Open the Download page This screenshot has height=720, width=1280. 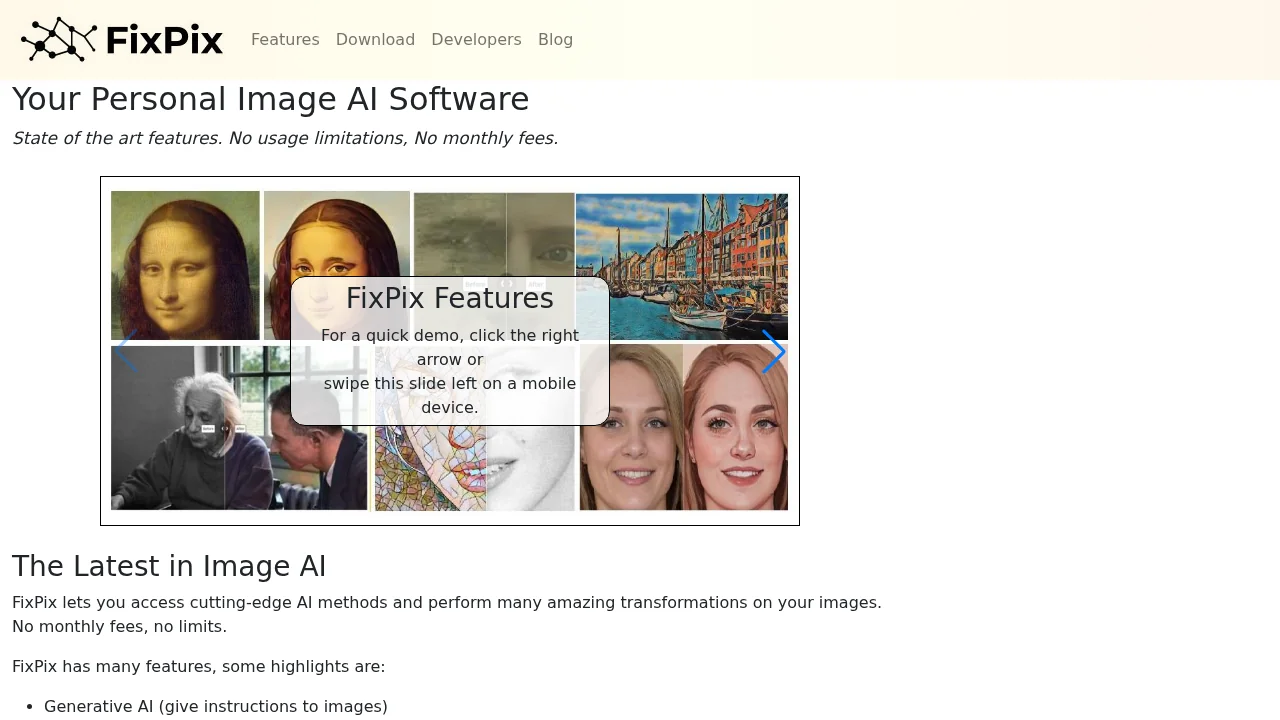[x=375, y=40]
